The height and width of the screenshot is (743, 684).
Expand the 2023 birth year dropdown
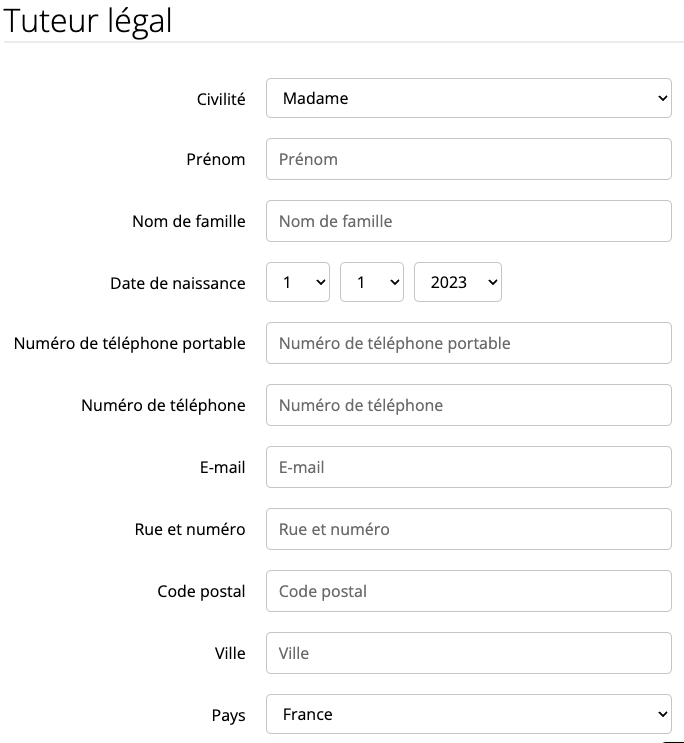(458, 282)
